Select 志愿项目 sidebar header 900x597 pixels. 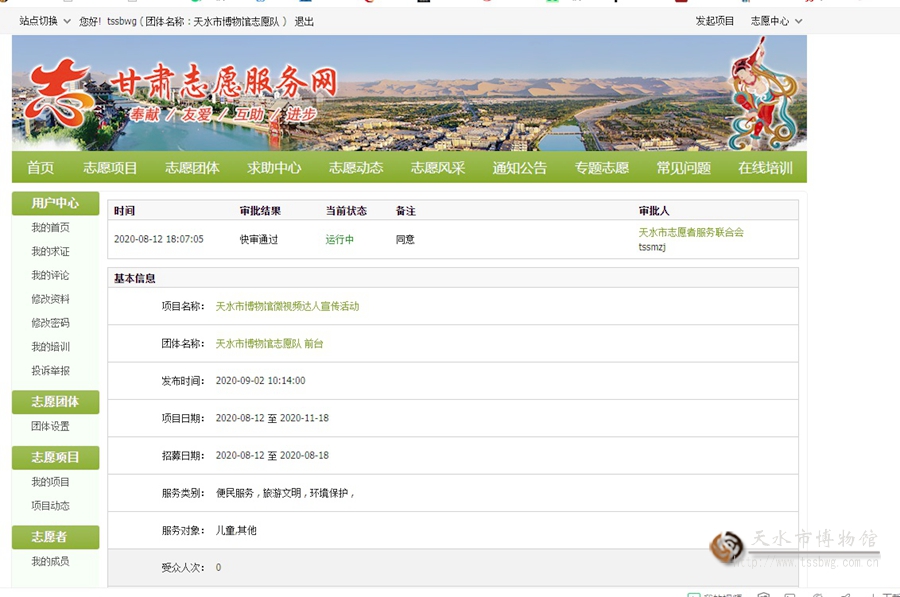coord(55,458)
